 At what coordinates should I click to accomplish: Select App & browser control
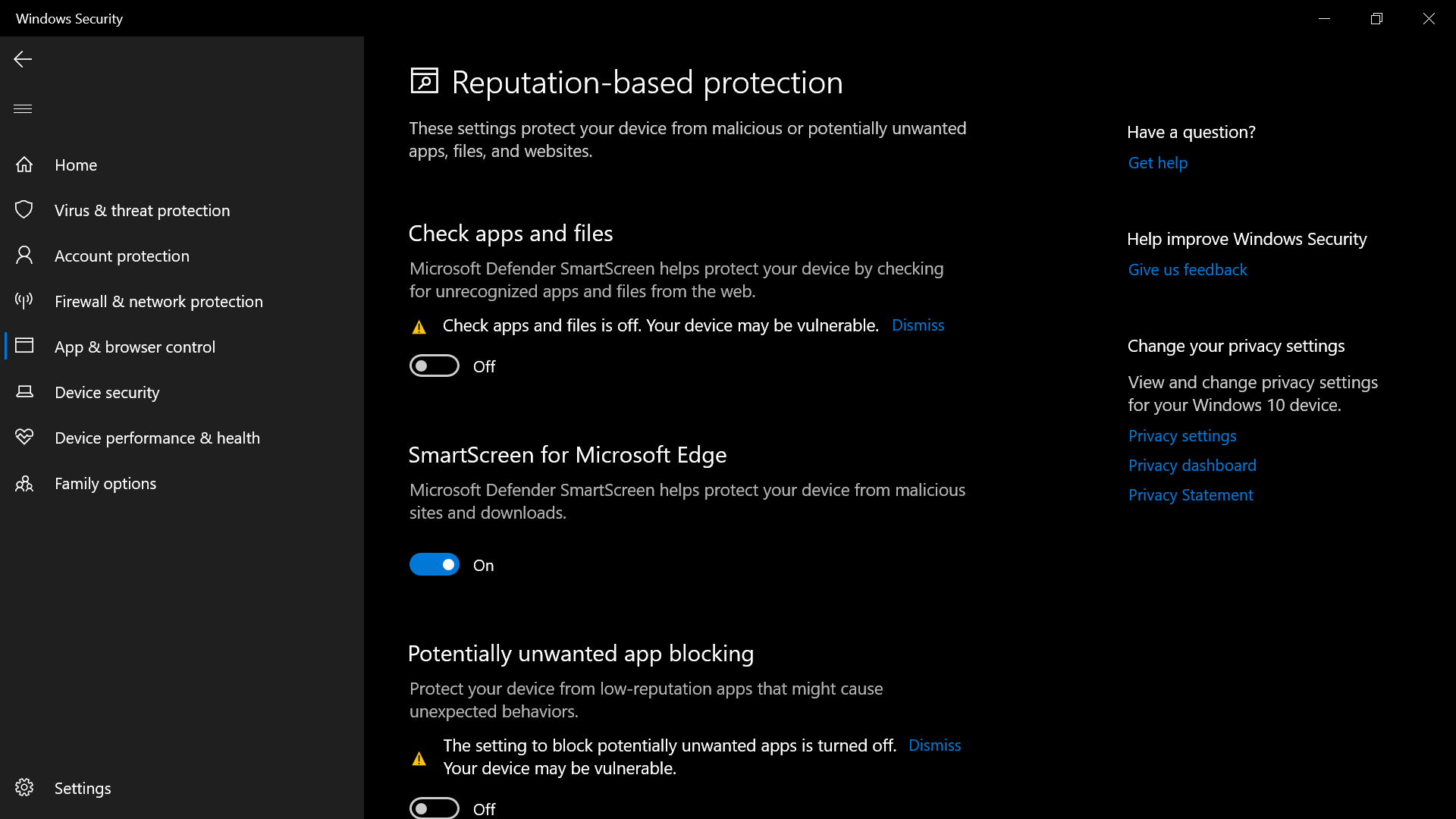[x=182, y=347]
